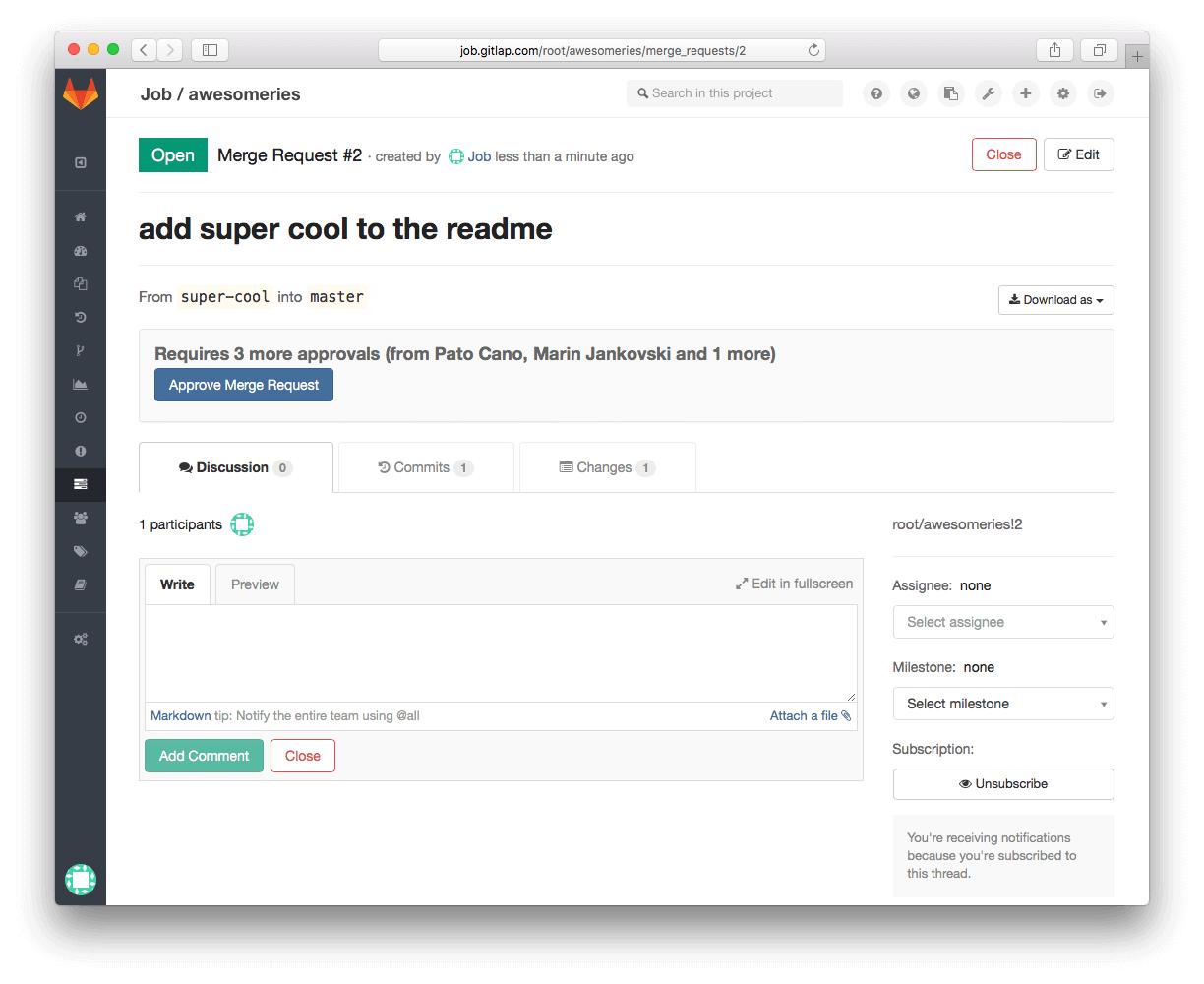1204x984 pixels.
Task: Open the Select milestone dropdown
Action: coord(1003,704)
